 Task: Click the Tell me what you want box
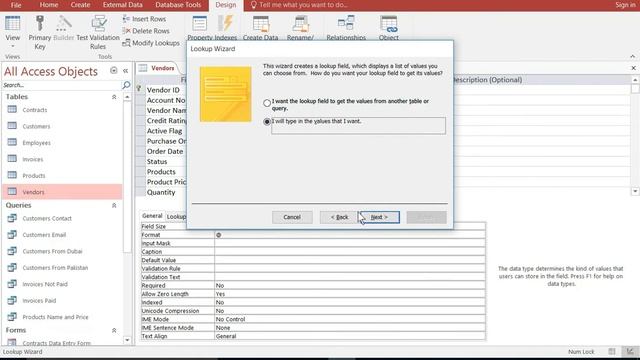tap(303, 5)
